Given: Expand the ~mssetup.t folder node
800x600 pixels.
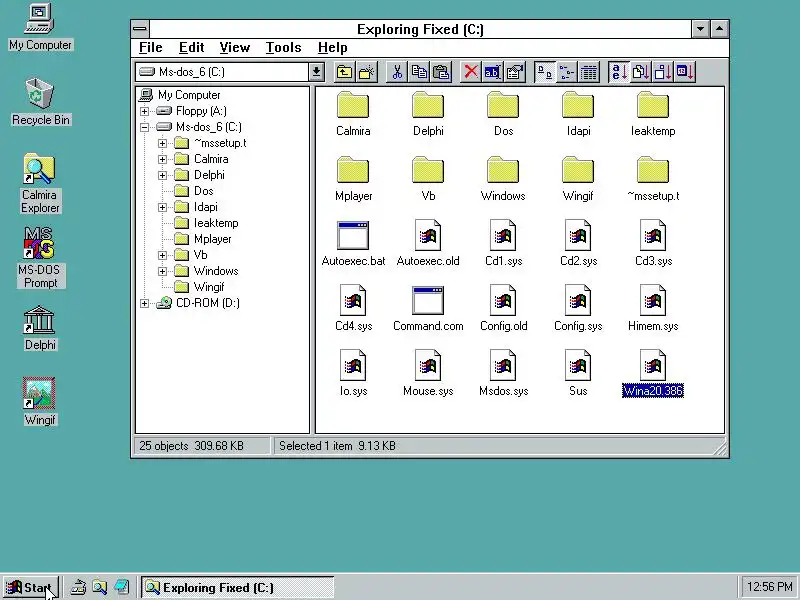Looking at the screenshot, I should click(x=162, y=143).
